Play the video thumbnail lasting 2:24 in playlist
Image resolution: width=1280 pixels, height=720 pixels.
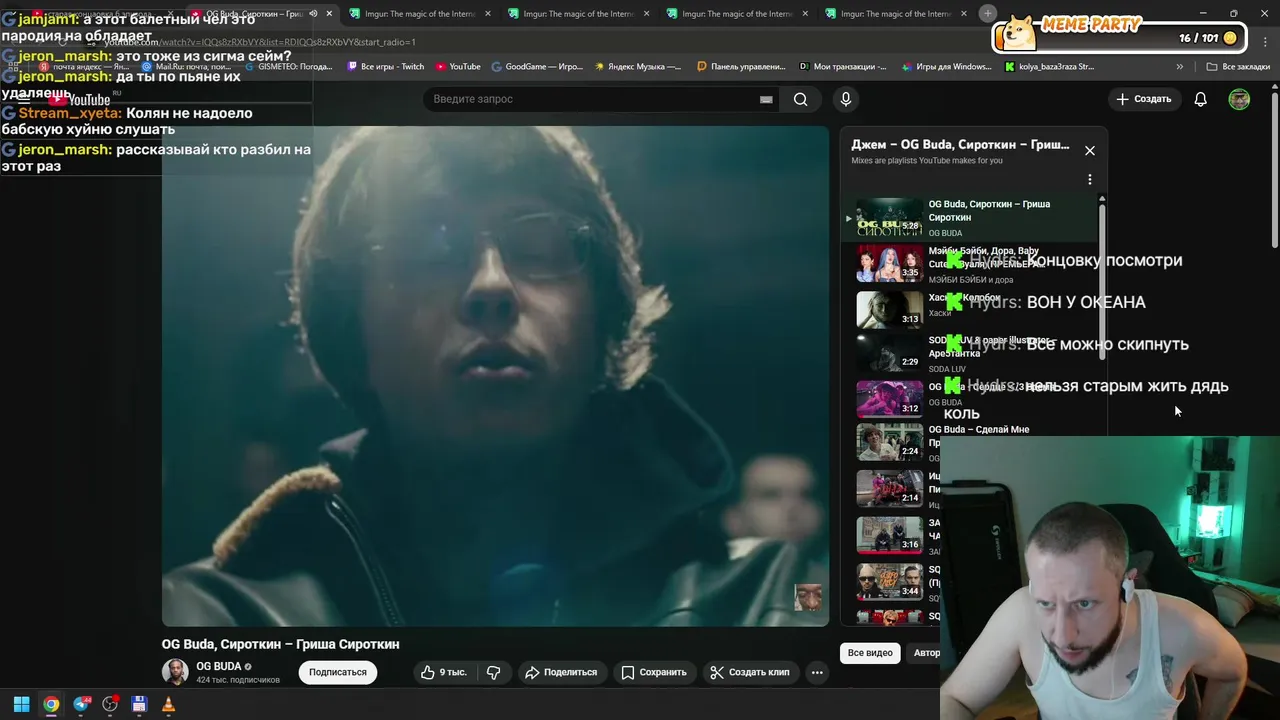coord(889,441)
